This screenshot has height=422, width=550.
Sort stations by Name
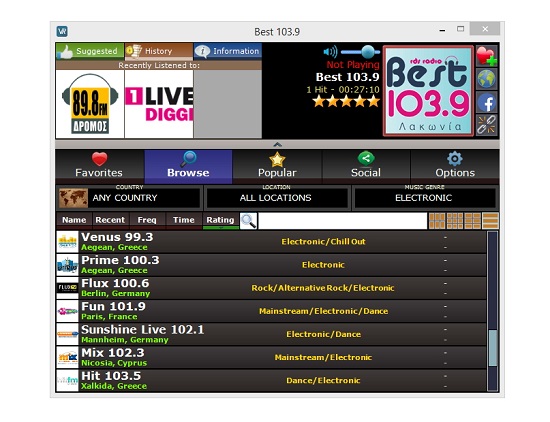coord(74,220)
